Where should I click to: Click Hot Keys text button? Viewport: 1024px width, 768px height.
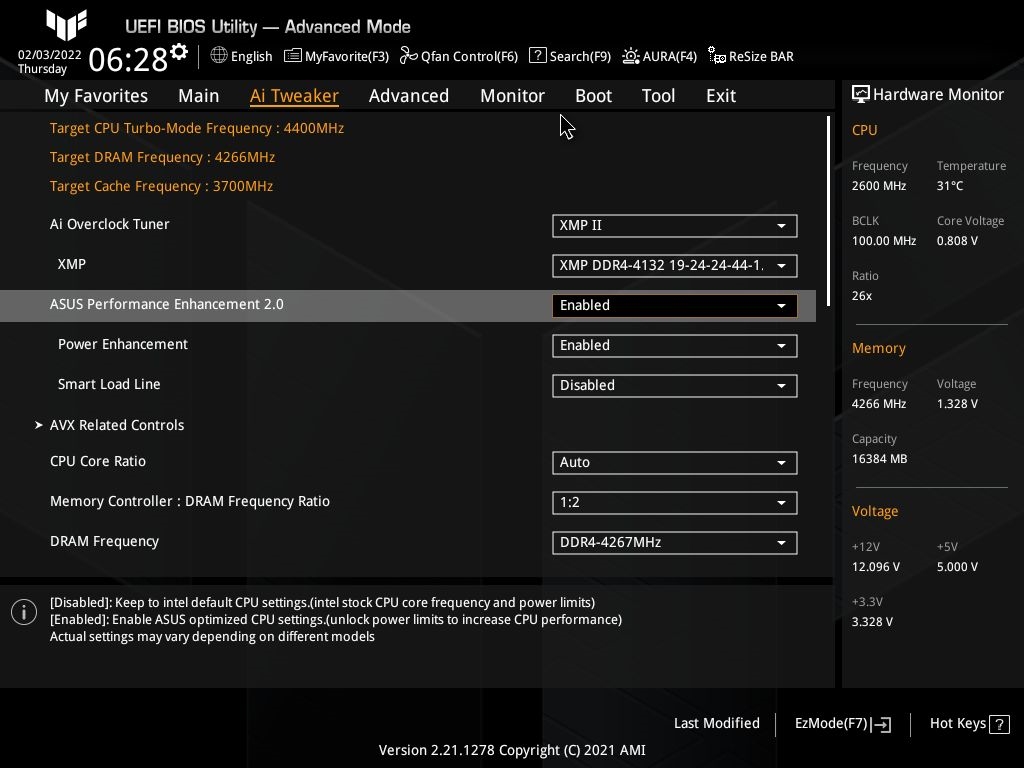pos(957,723)
